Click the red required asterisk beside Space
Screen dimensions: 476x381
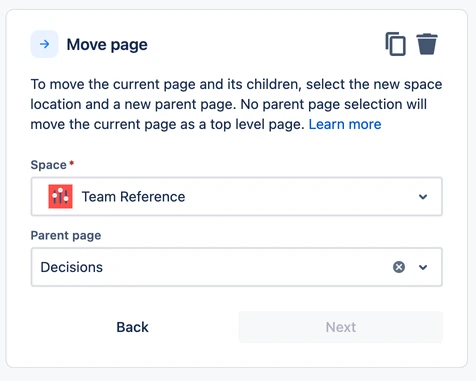(71, 163)
